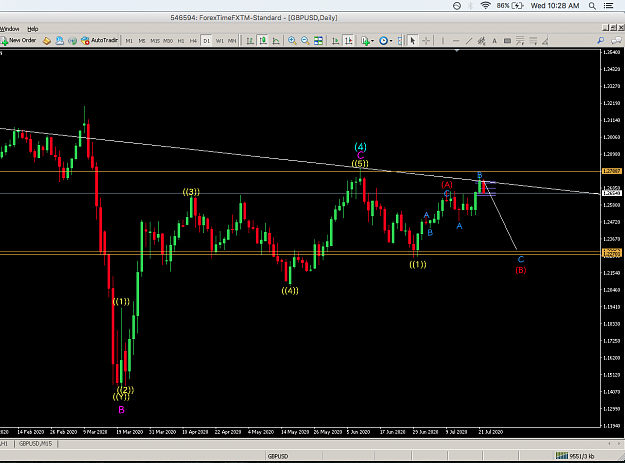Viewport: 625px width, 463px height.
Task: Select the red (B) wave label
Action: (x=521, y=270)
